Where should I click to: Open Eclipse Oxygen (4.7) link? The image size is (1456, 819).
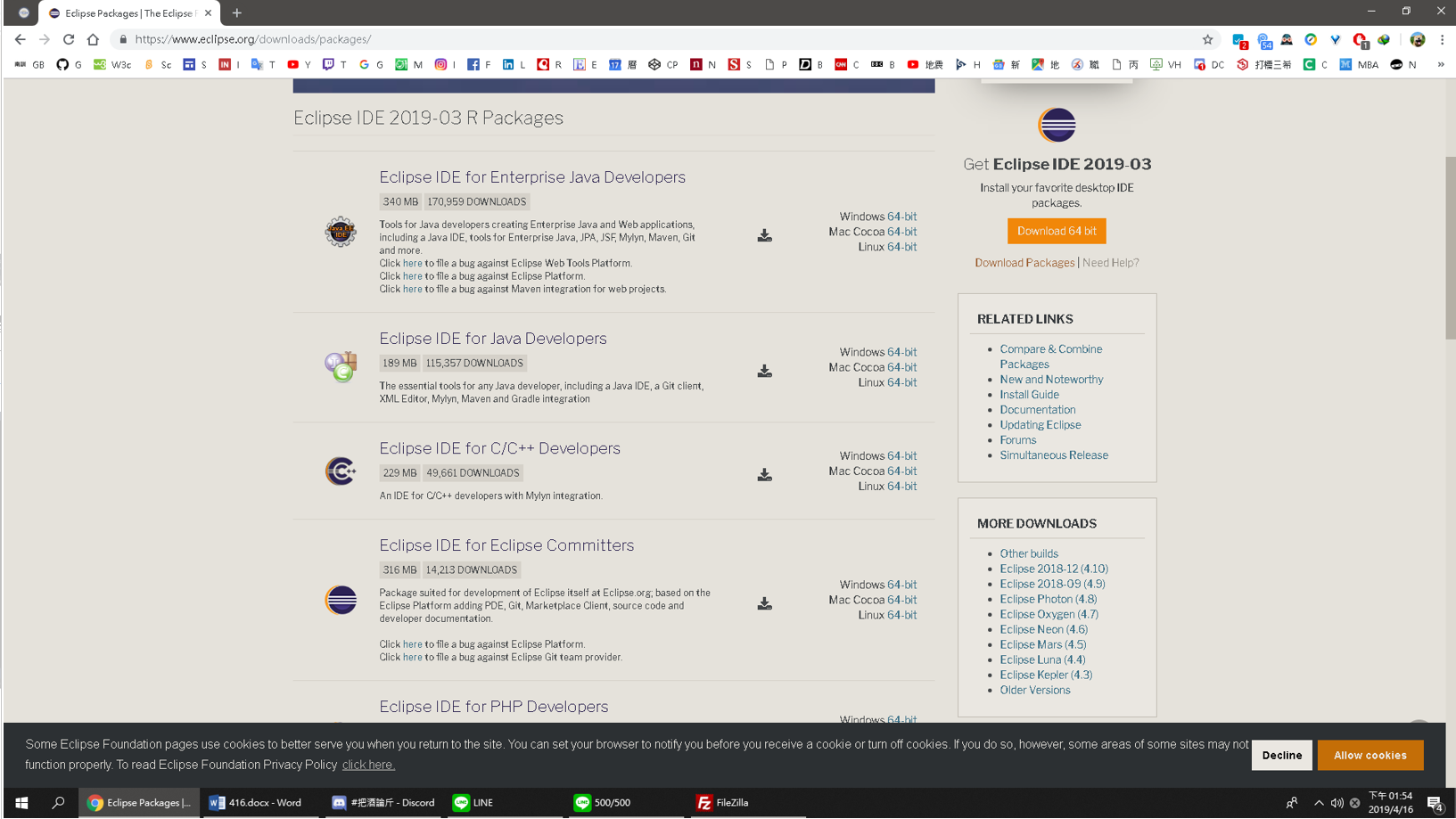[x=1049, y=614]
